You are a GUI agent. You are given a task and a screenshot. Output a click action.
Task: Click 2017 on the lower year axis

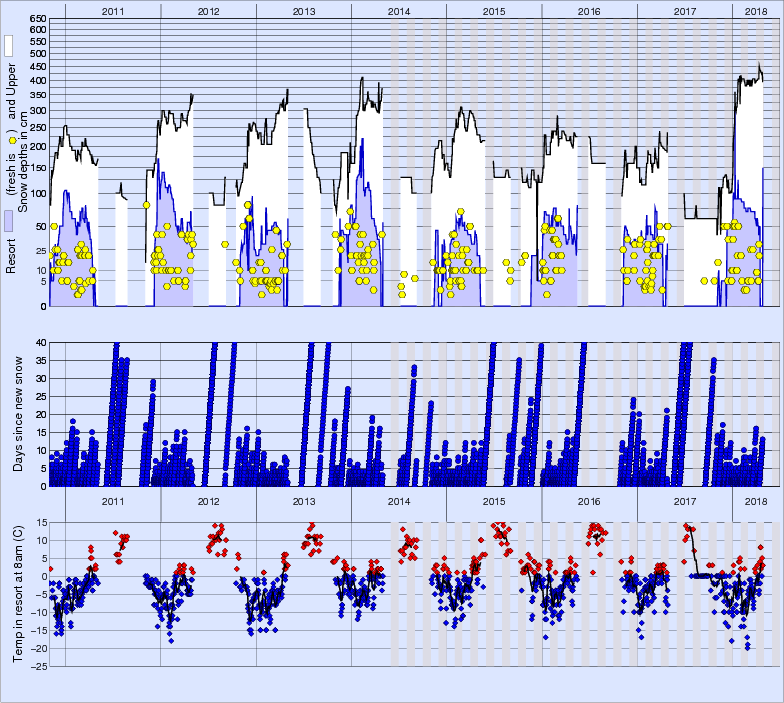click(x=685, y=500)
